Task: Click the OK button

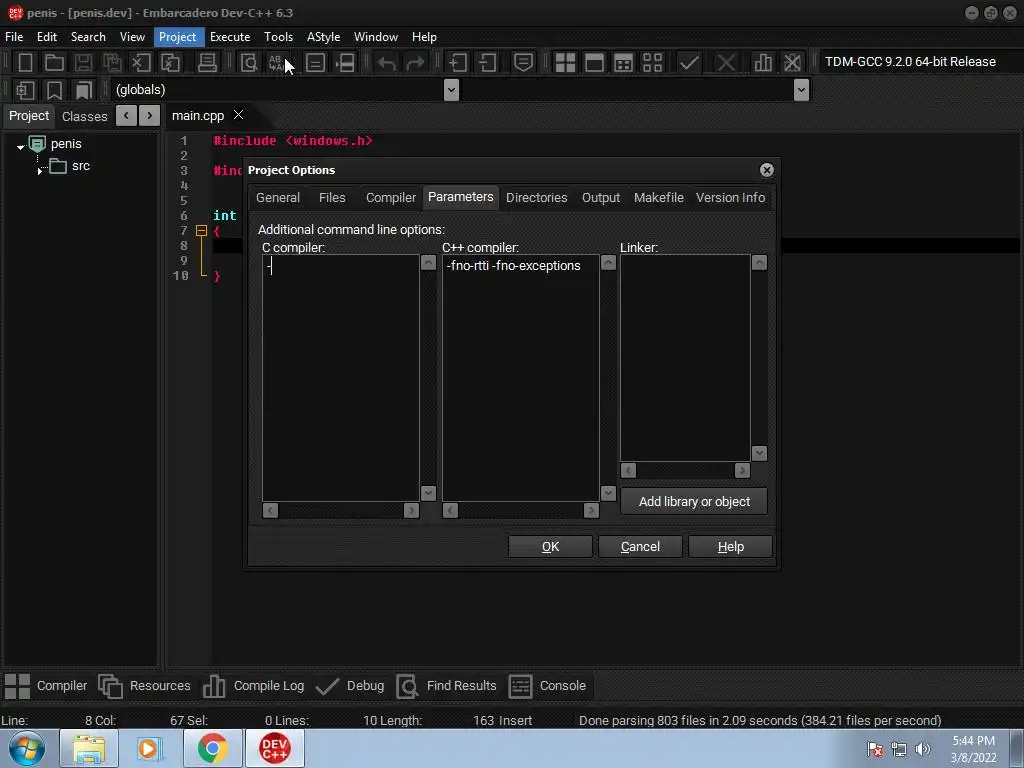Action: [550, 547]
